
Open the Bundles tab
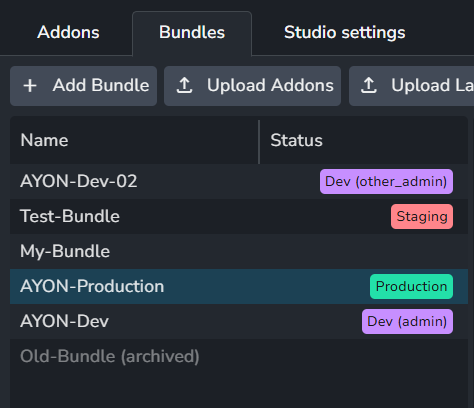pos(192,33)
